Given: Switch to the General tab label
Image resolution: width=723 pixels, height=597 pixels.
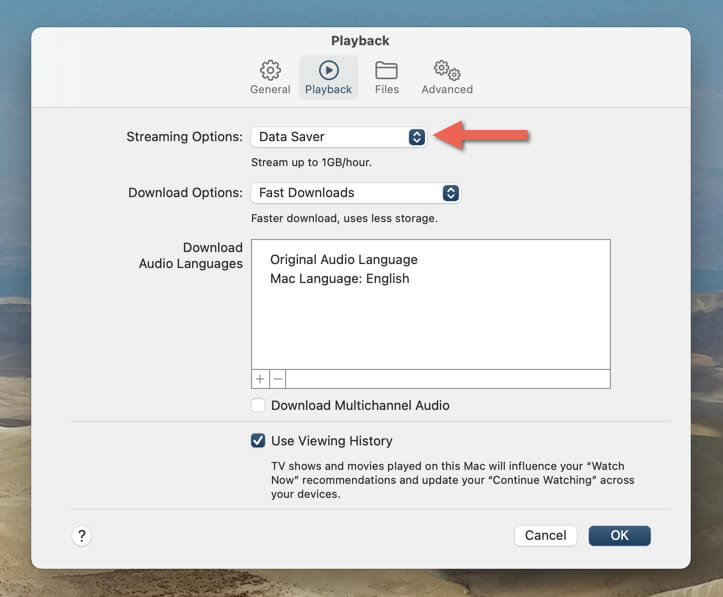Looking at the screenshot, I should [270, 89].
